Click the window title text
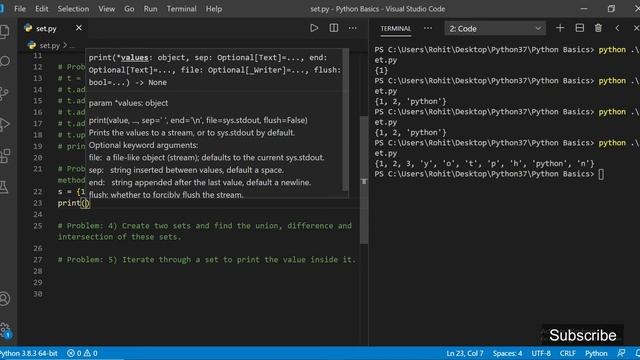Screen dimensions: 640x360 378,9
